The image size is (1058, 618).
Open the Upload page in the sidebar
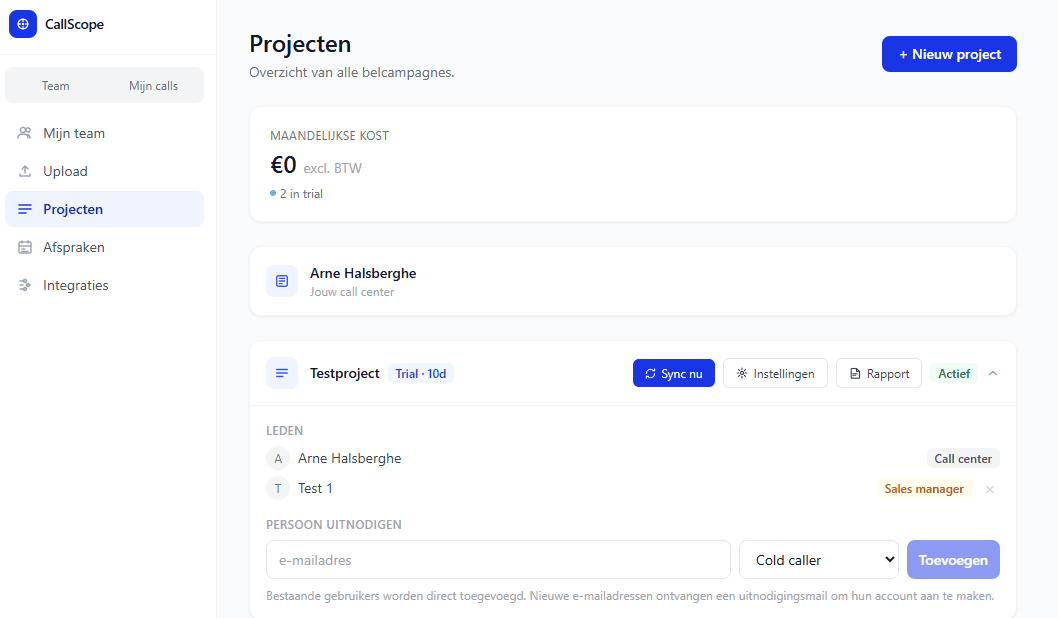104,171
